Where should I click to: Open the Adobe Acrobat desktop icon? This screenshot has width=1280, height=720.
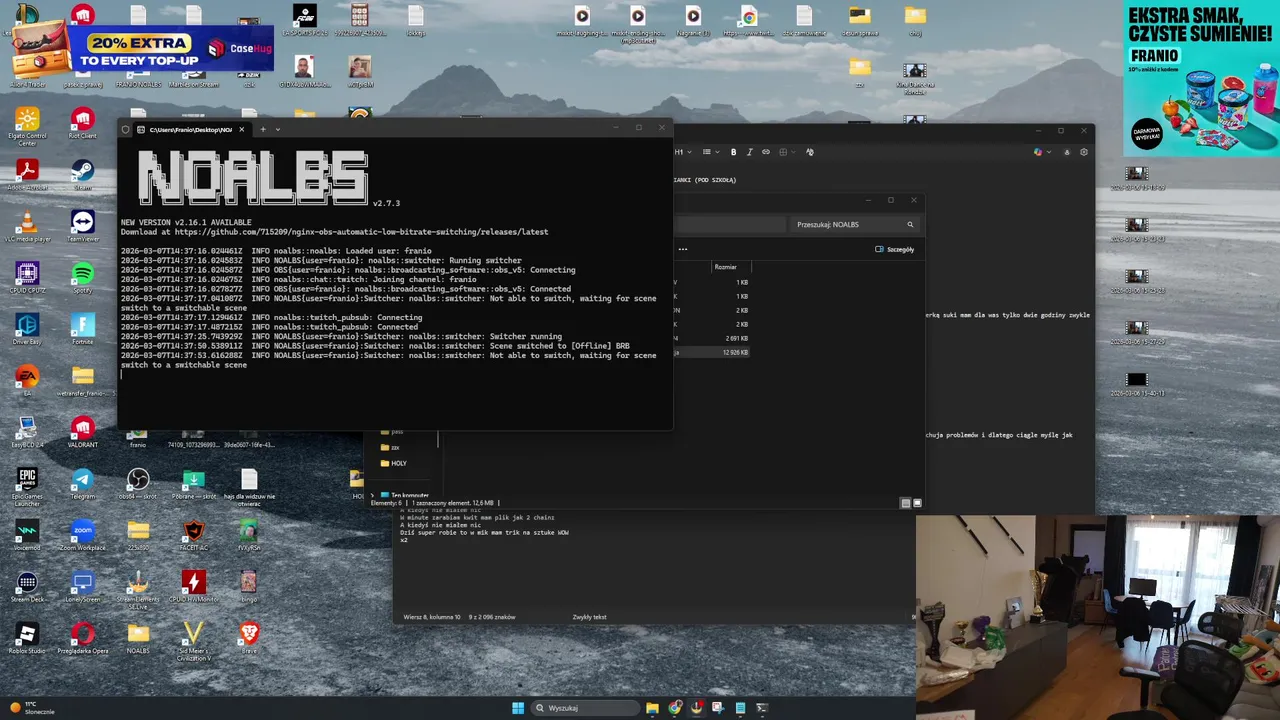pos(27,175)
